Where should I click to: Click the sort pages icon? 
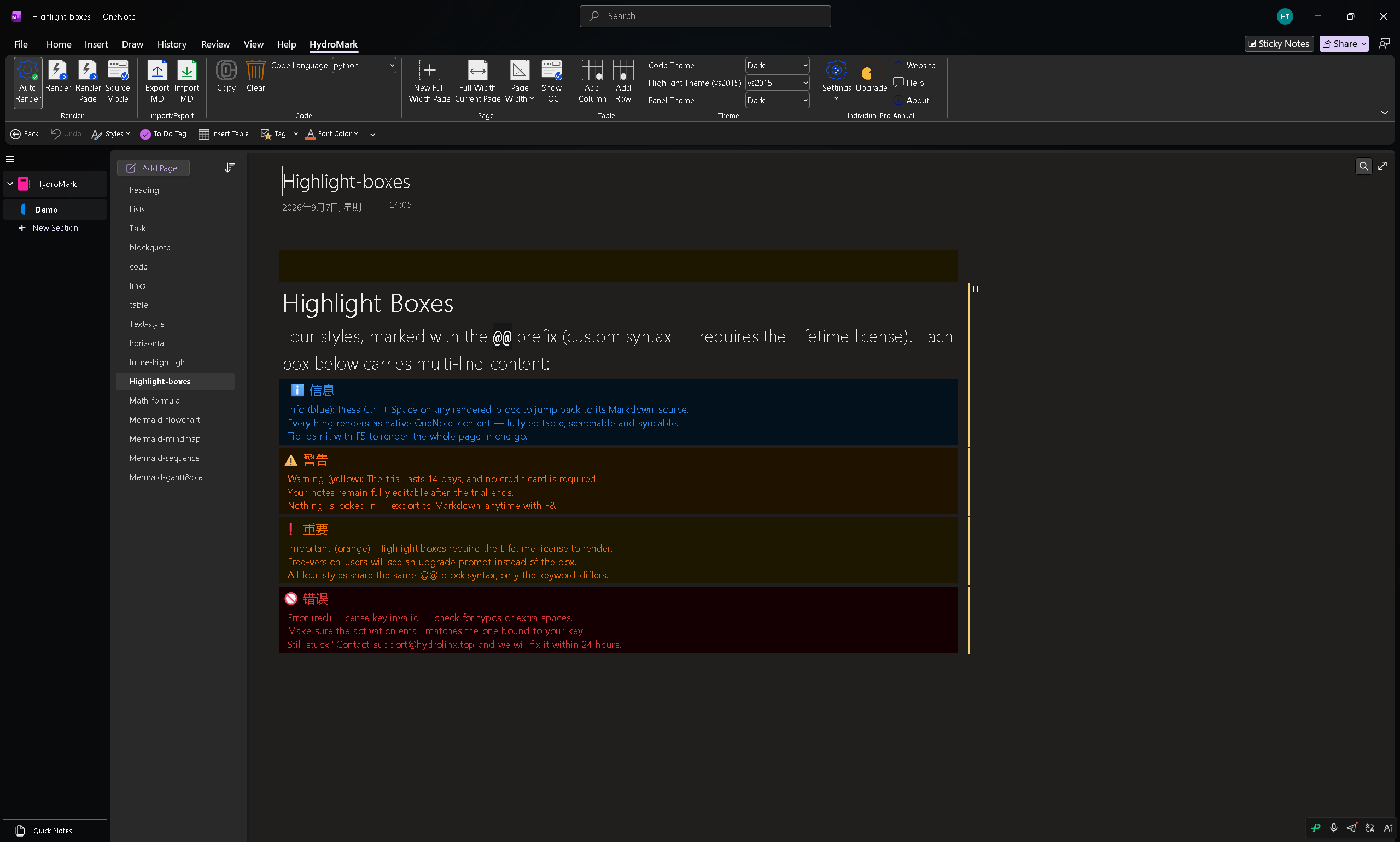[x=229, y=168]
